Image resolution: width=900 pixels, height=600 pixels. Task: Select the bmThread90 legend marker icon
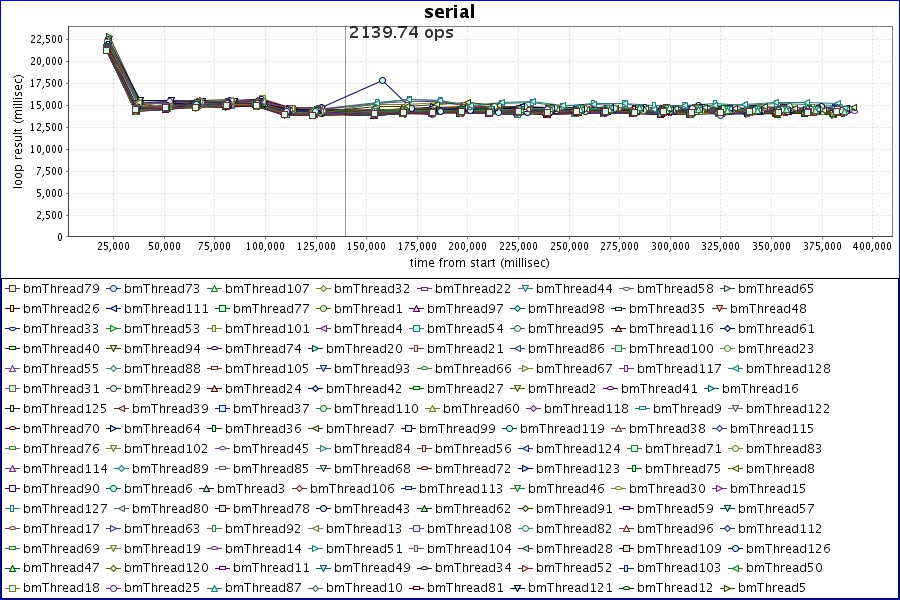12,489
